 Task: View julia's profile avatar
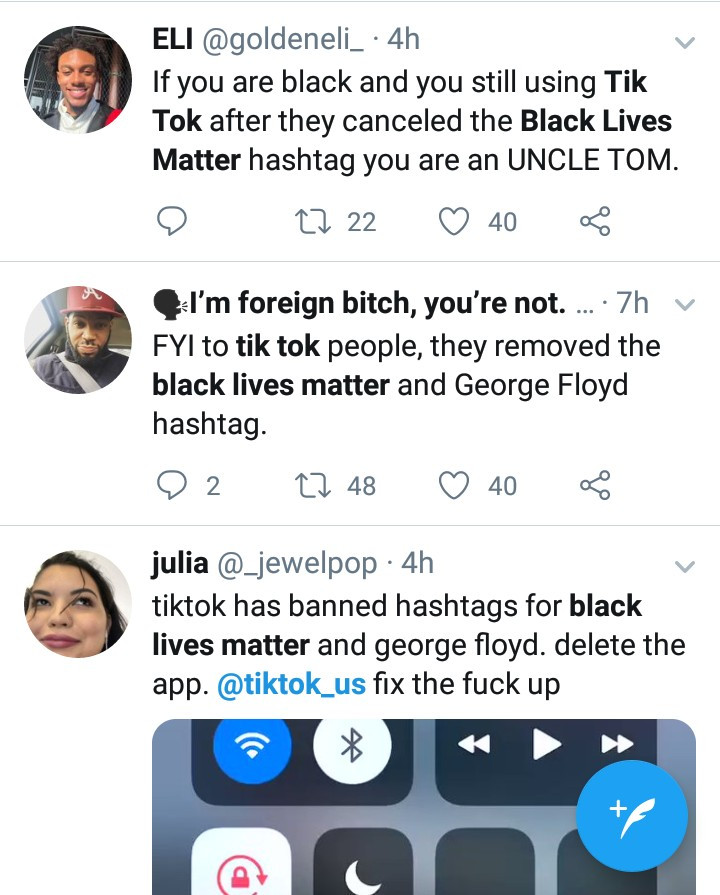78,603
